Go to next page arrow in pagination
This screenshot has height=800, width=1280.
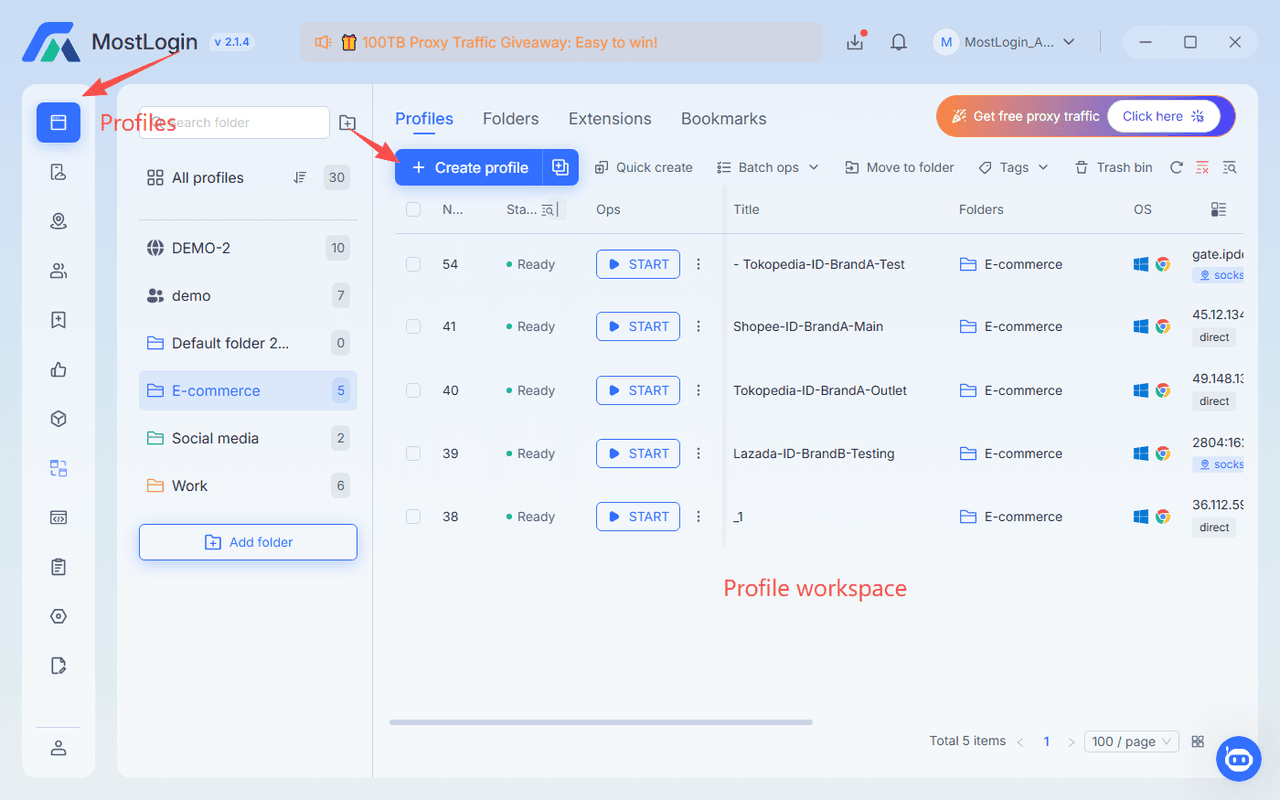(1071, 742)
